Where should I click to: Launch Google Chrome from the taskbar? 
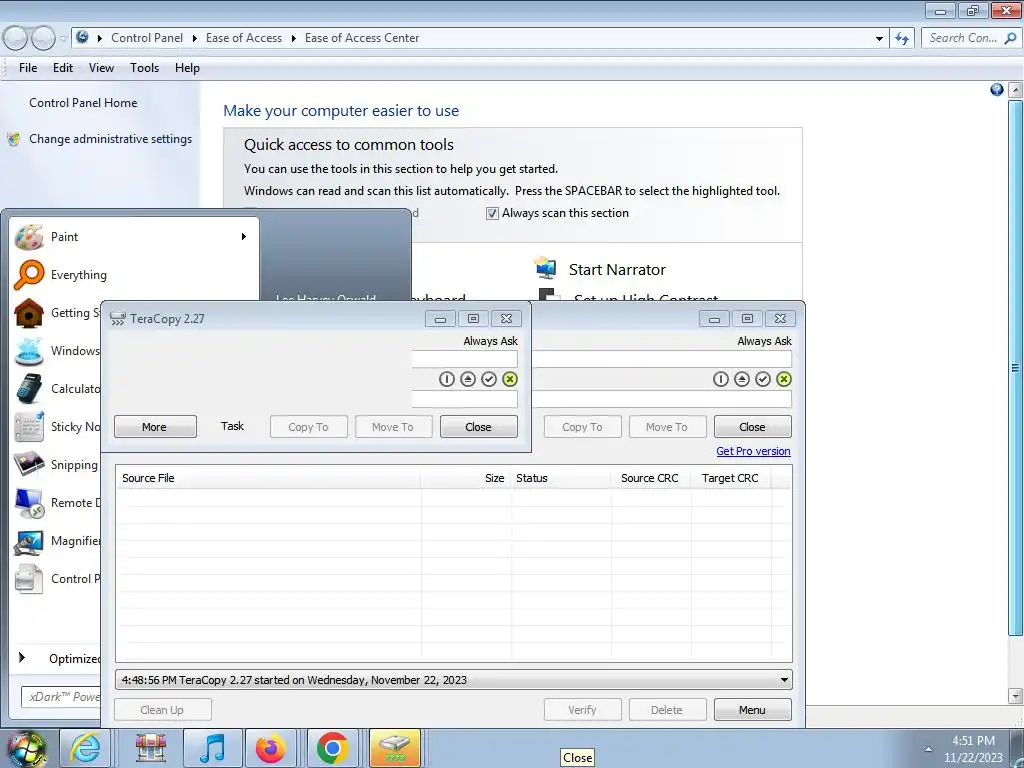(332, 748)
